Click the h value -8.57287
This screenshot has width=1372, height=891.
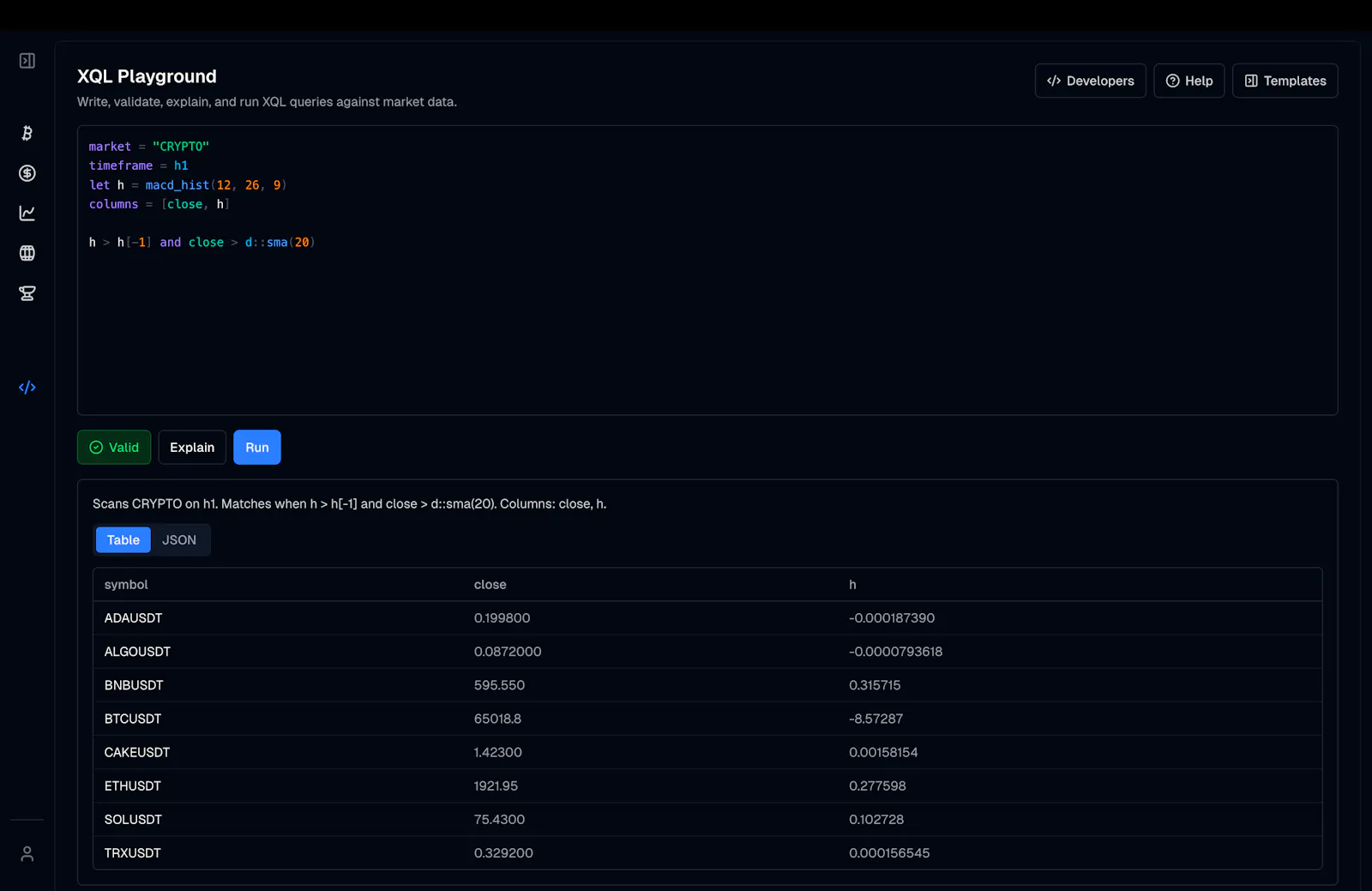click(876, 719)
